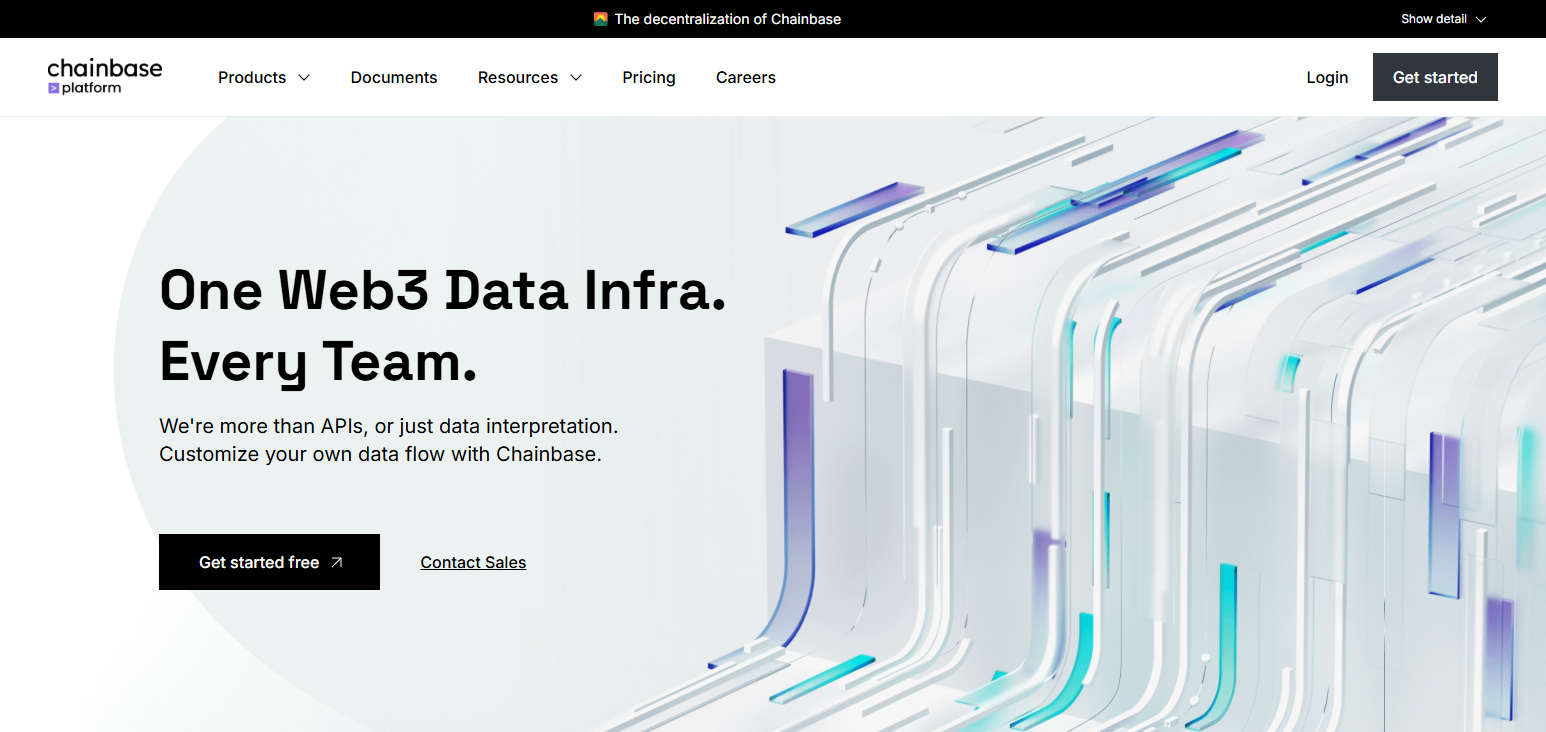1546x732 pixels.
Task: Click the Get started free button
Action: point(269,562)
